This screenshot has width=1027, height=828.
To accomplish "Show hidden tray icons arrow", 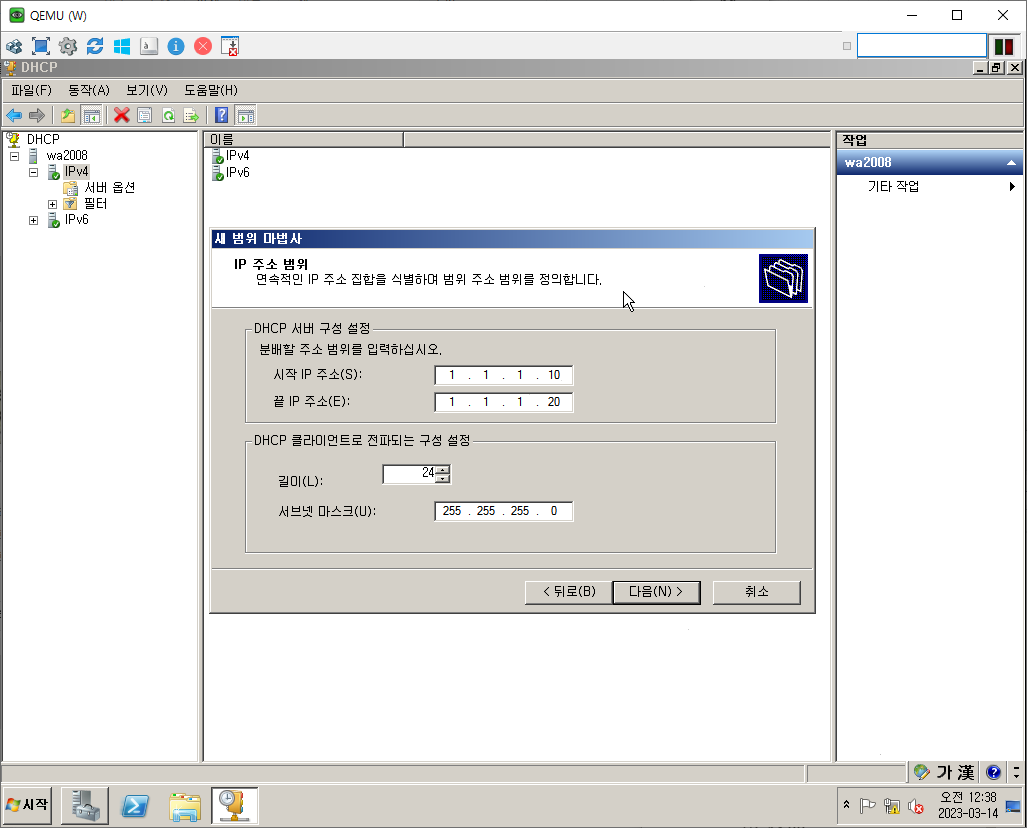I will click(x=846, y=804).
